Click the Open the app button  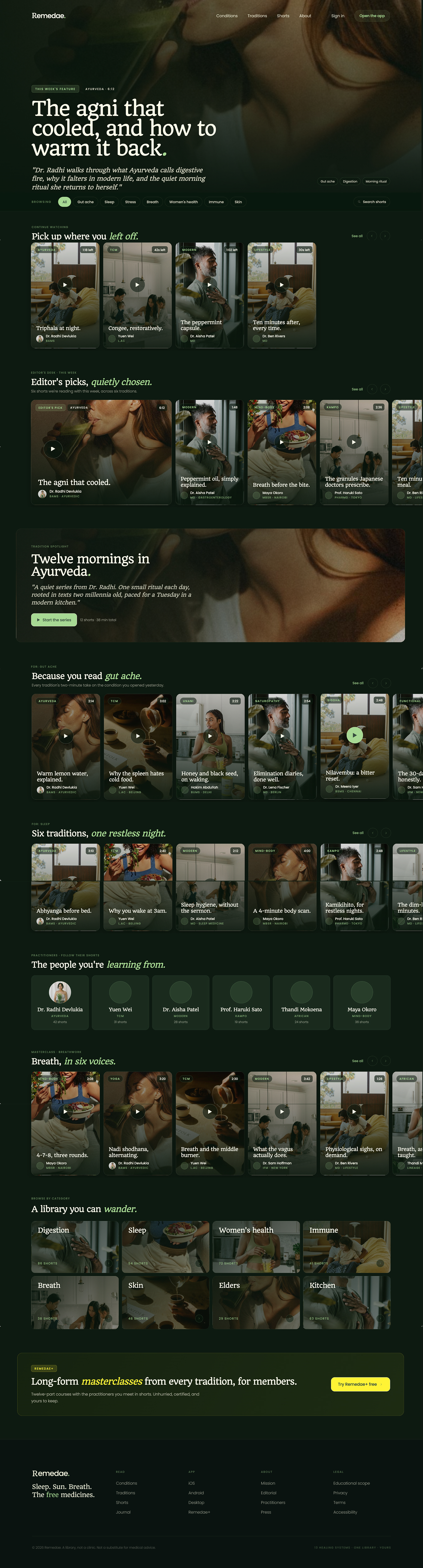[x=372, y=16]
